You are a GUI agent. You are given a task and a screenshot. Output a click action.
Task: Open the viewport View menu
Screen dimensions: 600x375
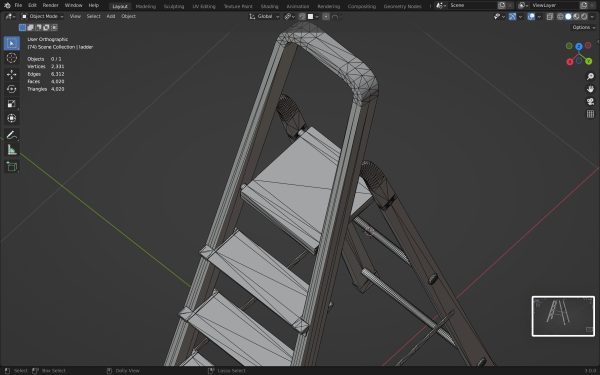[x=75, y=16]
